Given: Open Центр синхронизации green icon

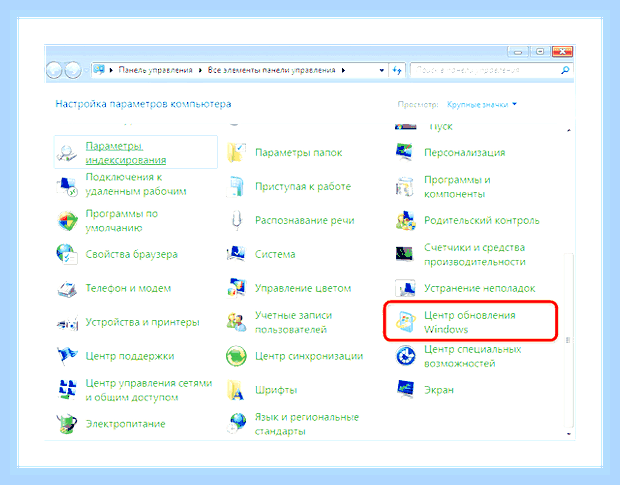Looking at the screenshot, I should pos(236,356).
